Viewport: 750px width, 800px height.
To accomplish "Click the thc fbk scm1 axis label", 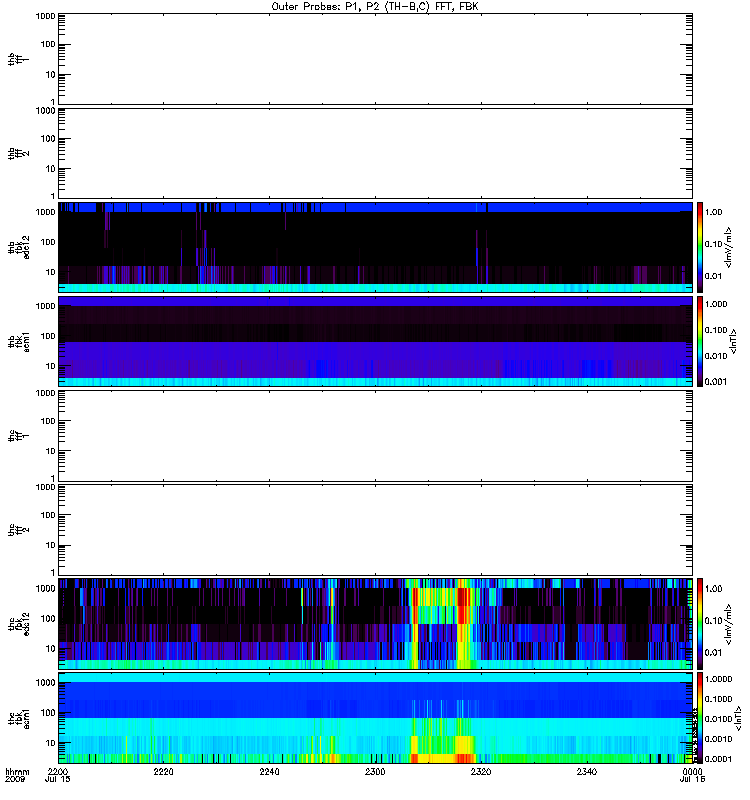I will point(18,718).
